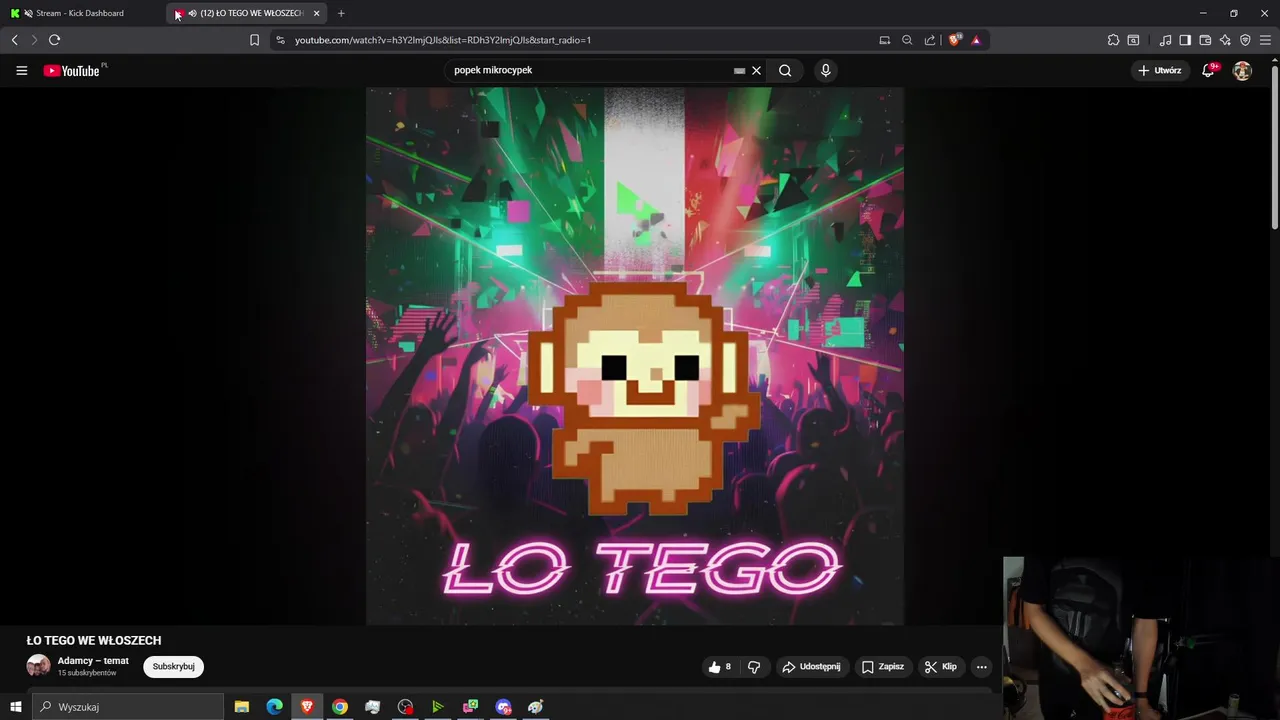Click the video player artwork
This screenshot has width=1280, height=720.
coord(635,356)
